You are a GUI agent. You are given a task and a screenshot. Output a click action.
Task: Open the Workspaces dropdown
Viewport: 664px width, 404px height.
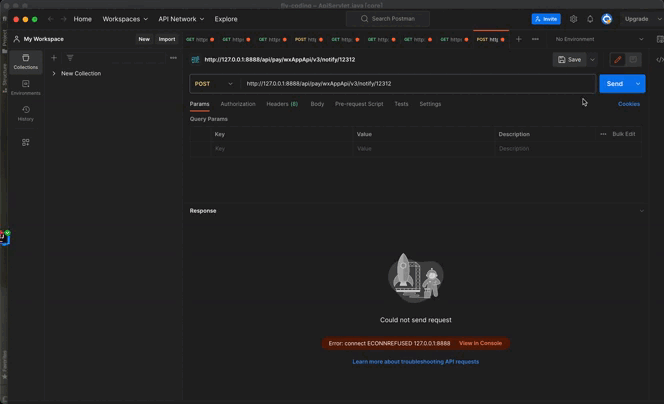125,19
